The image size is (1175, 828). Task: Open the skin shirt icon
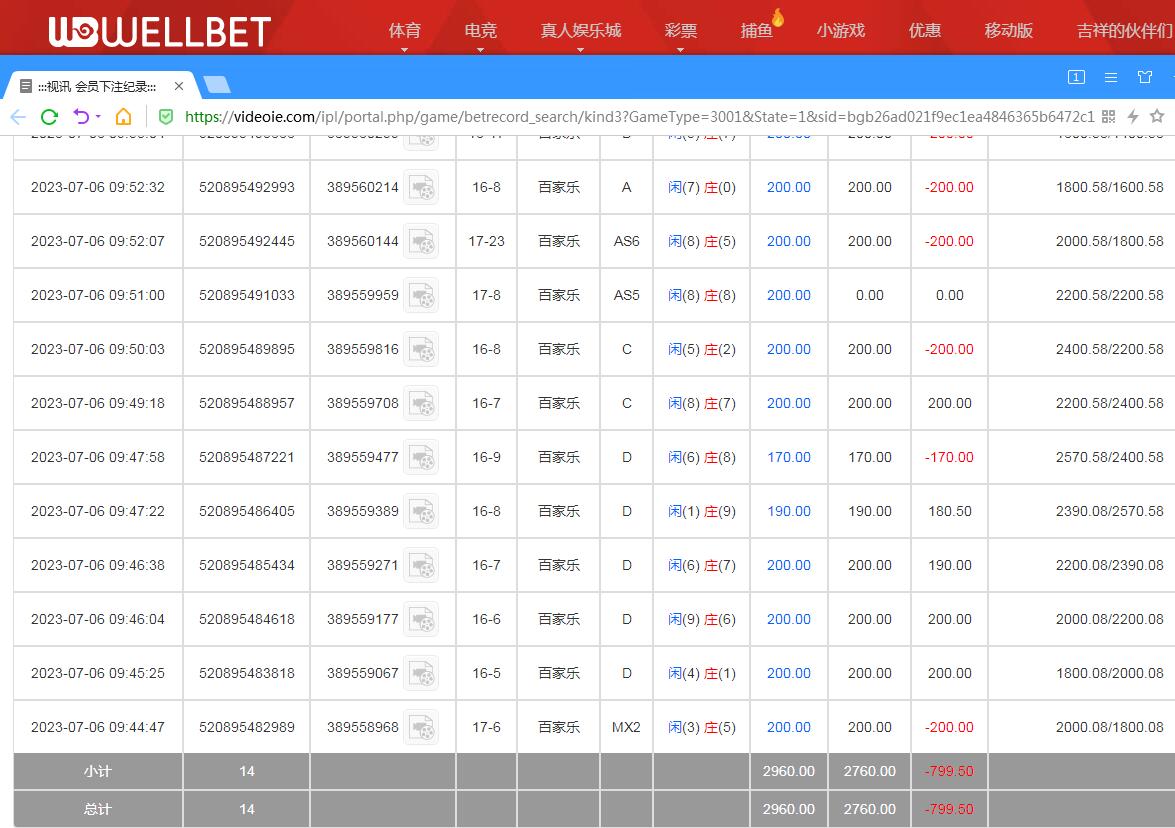pos(1144,77)
